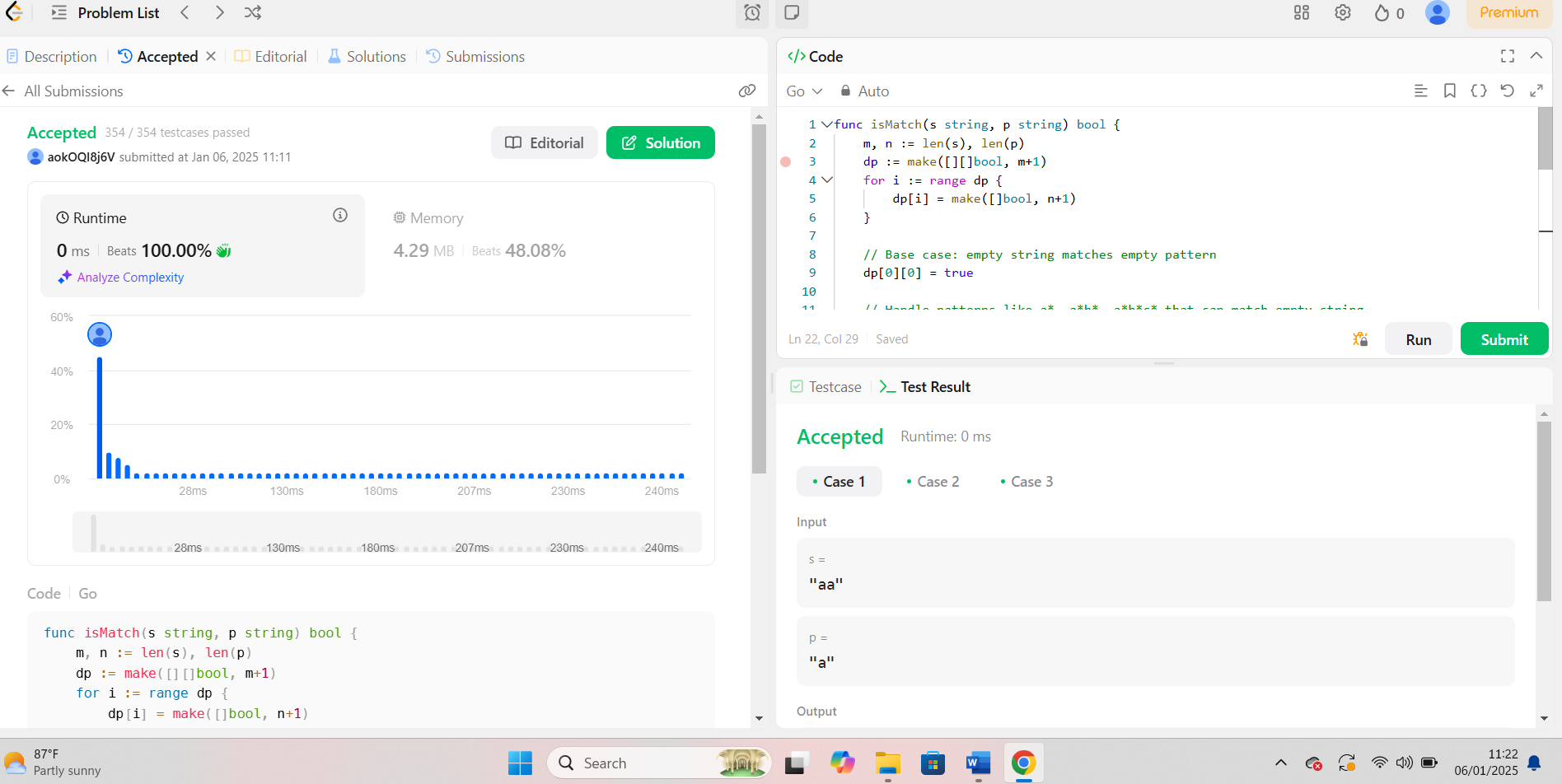Open the timer alarm clock icon

coord(752,12)
